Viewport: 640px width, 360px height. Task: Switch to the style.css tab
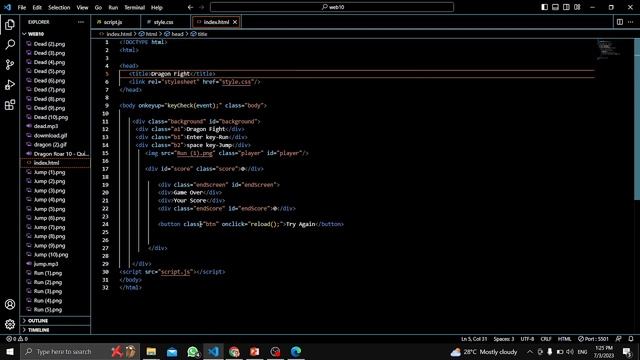pyautogui.click(x=164, y=22)
